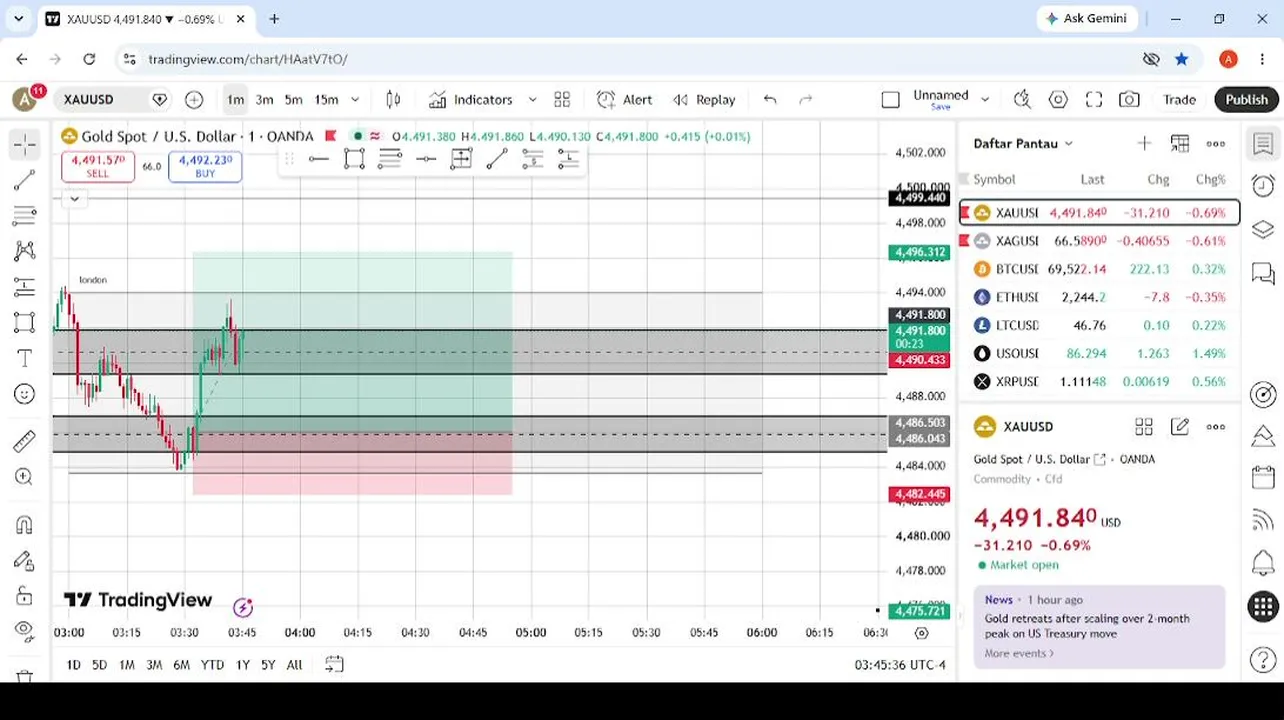Select the 5Y date range
This screenshot has height=720, width=1284.
[268, 664]
